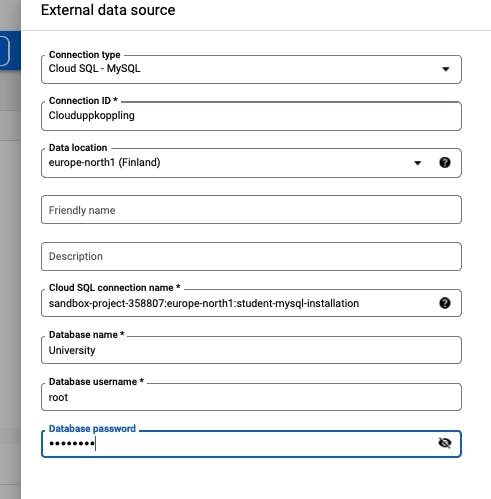Click the dimmed overlay beside the panel

point(10,267)
